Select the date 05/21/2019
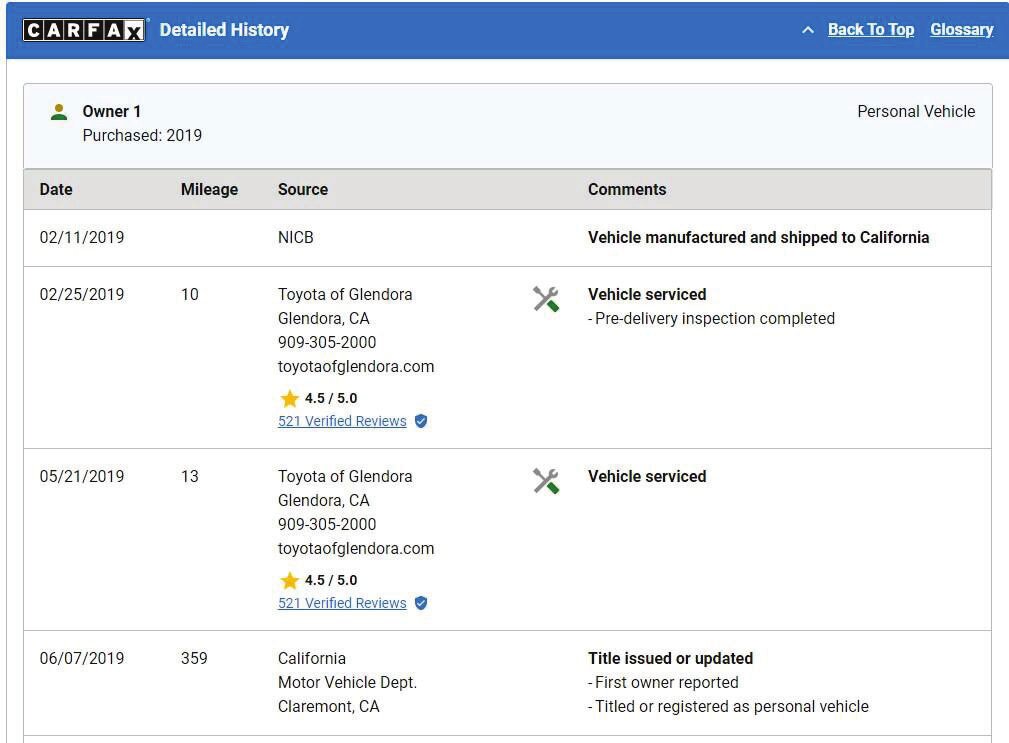Viewport: 1009px width, 743px height. [x=82, y=477]
